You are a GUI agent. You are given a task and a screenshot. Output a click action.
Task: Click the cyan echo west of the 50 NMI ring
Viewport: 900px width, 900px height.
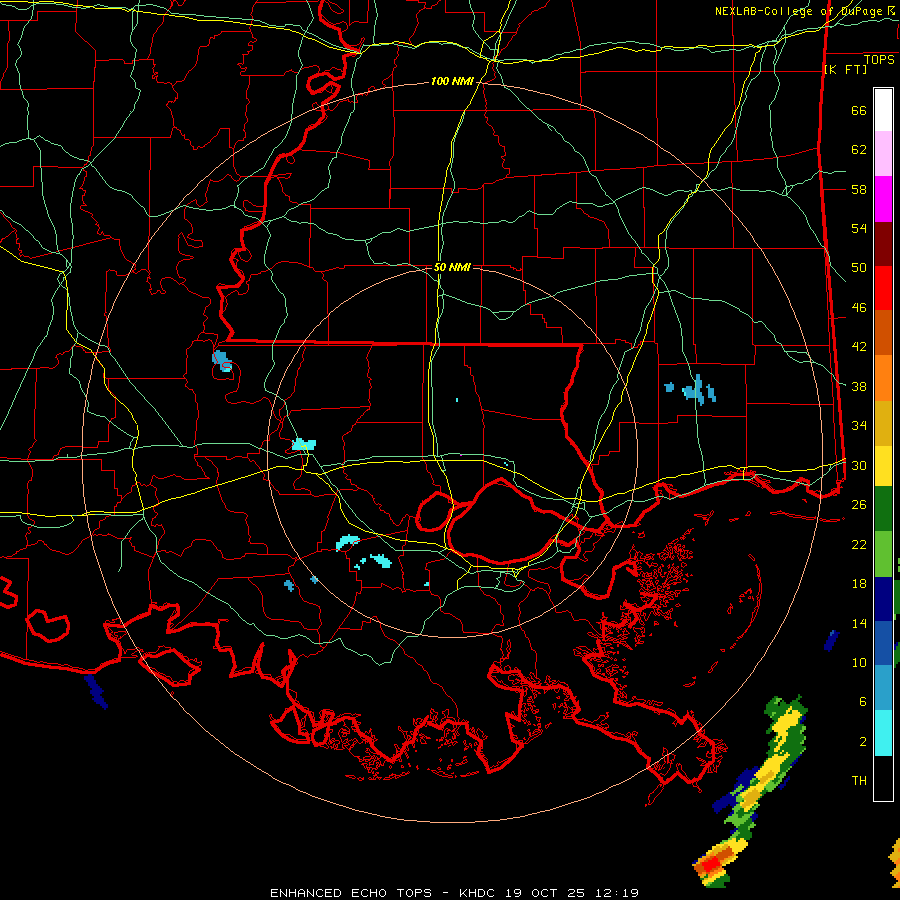tap(304, 444)
